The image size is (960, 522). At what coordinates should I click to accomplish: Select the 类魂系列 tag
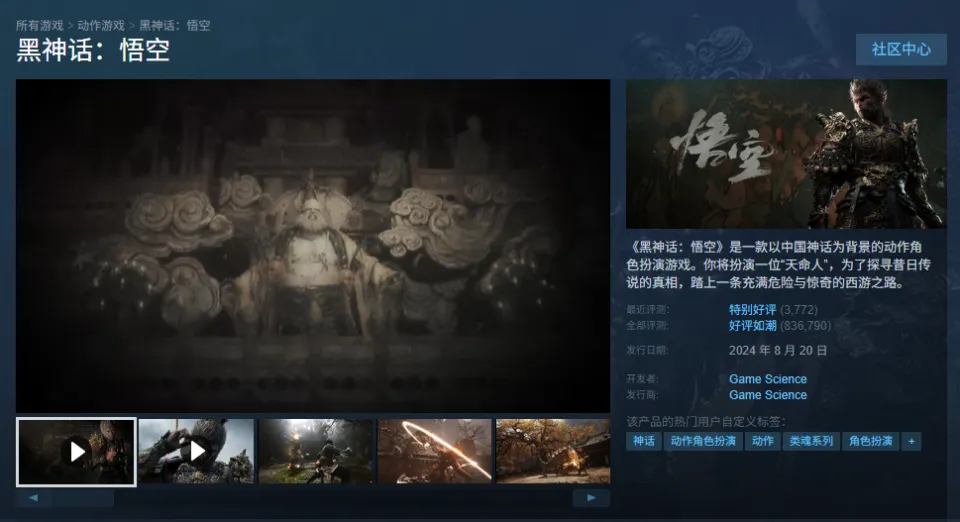click(811, 441)
